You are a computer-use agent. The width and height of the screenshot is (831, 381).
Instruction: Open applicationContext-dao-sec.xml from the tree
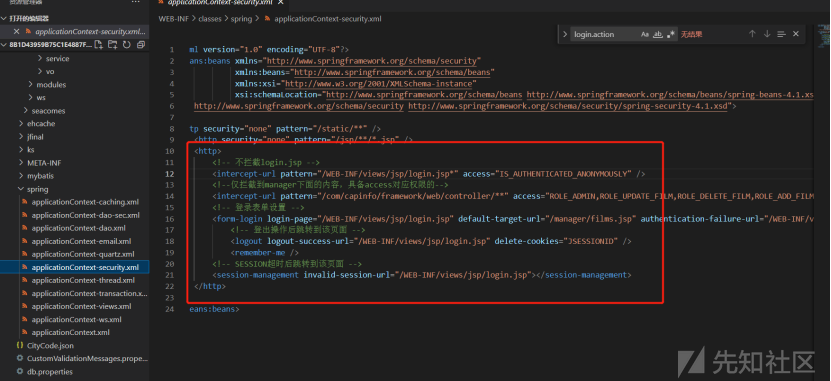pyautogui.click(x=85, y=215)
